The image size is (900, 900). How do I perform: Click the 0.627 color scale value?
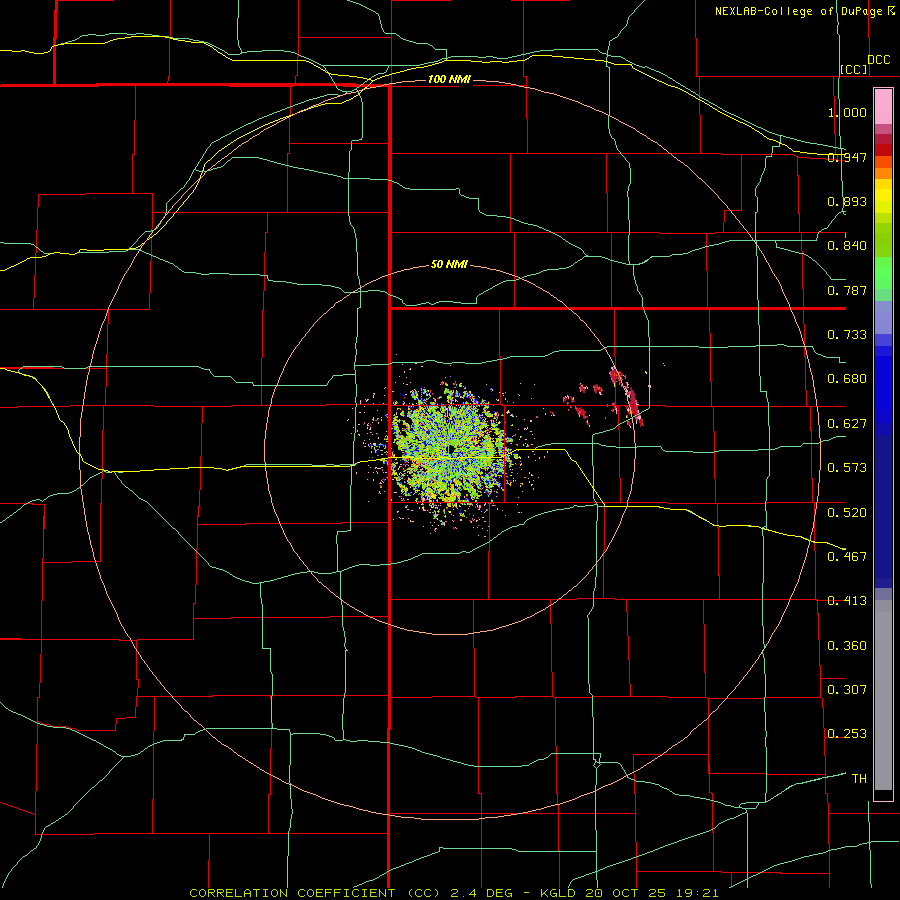click(x=847, y=424)
